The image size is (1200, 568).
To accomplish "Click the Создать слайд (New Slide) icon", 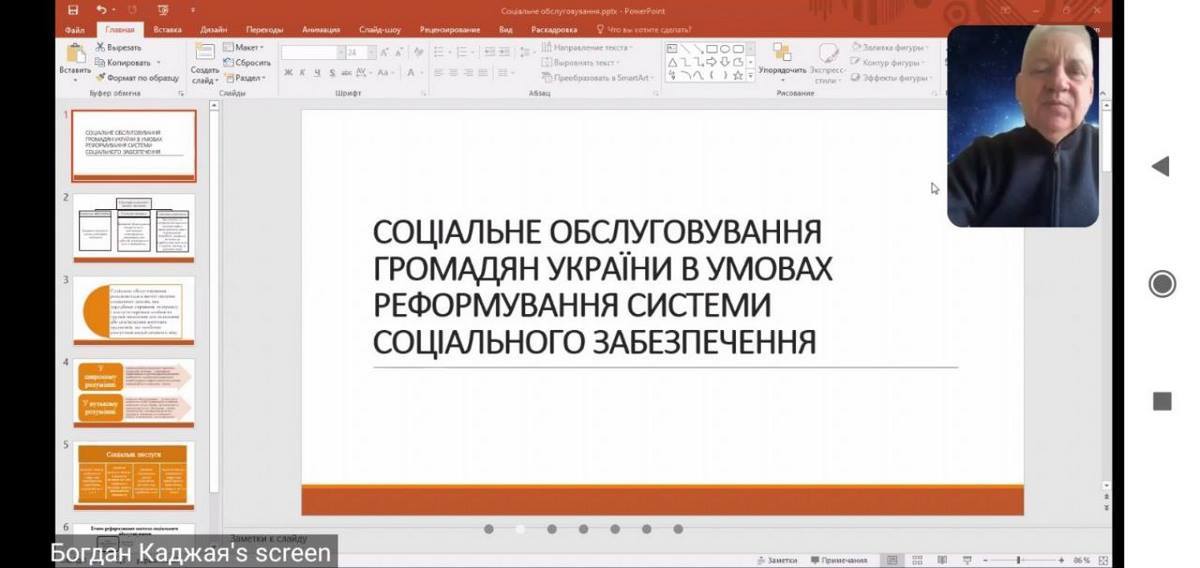I will click(205, 53).
